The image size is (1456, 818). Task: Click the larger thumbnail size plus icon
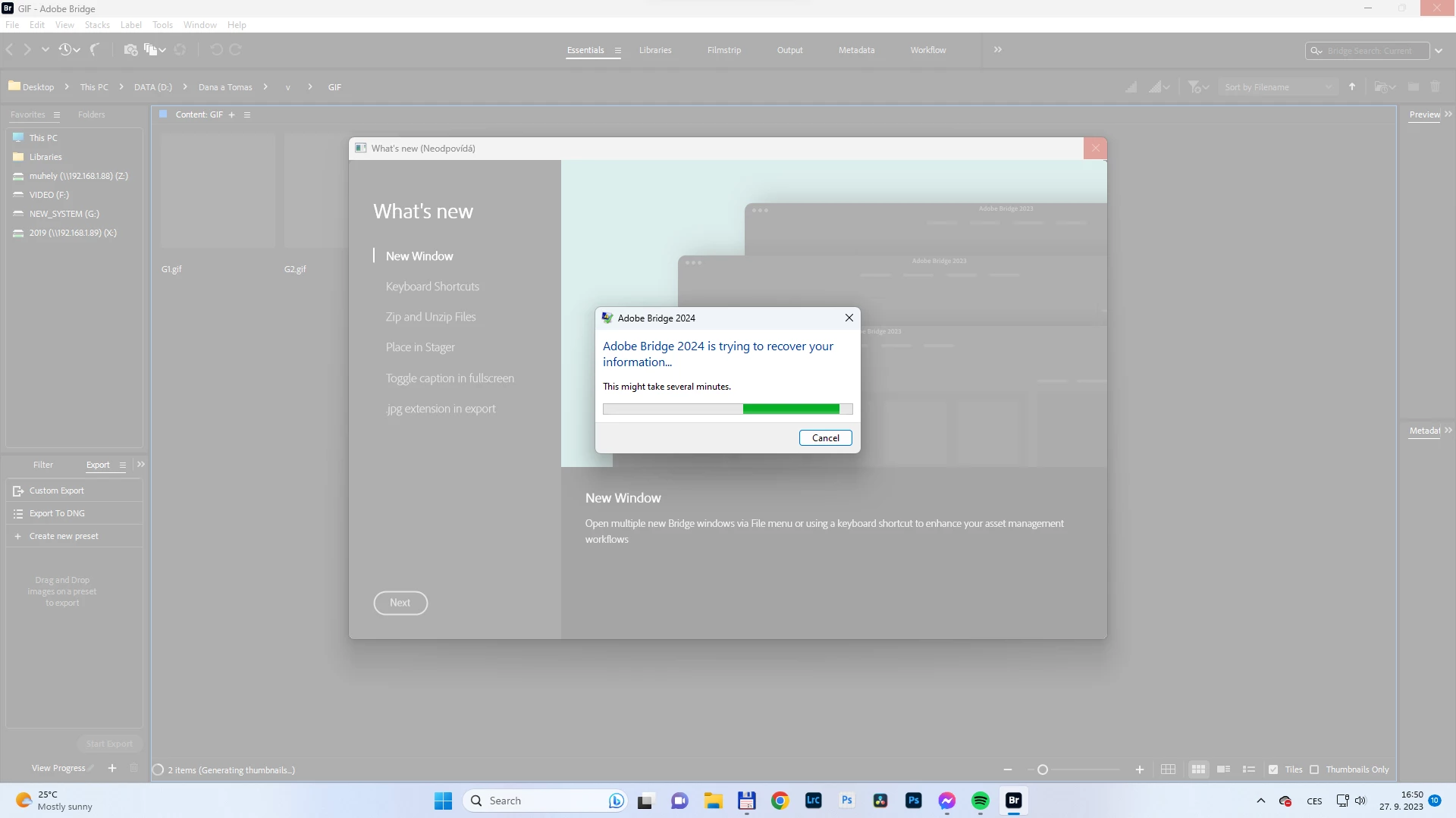tap(1140, 769)
